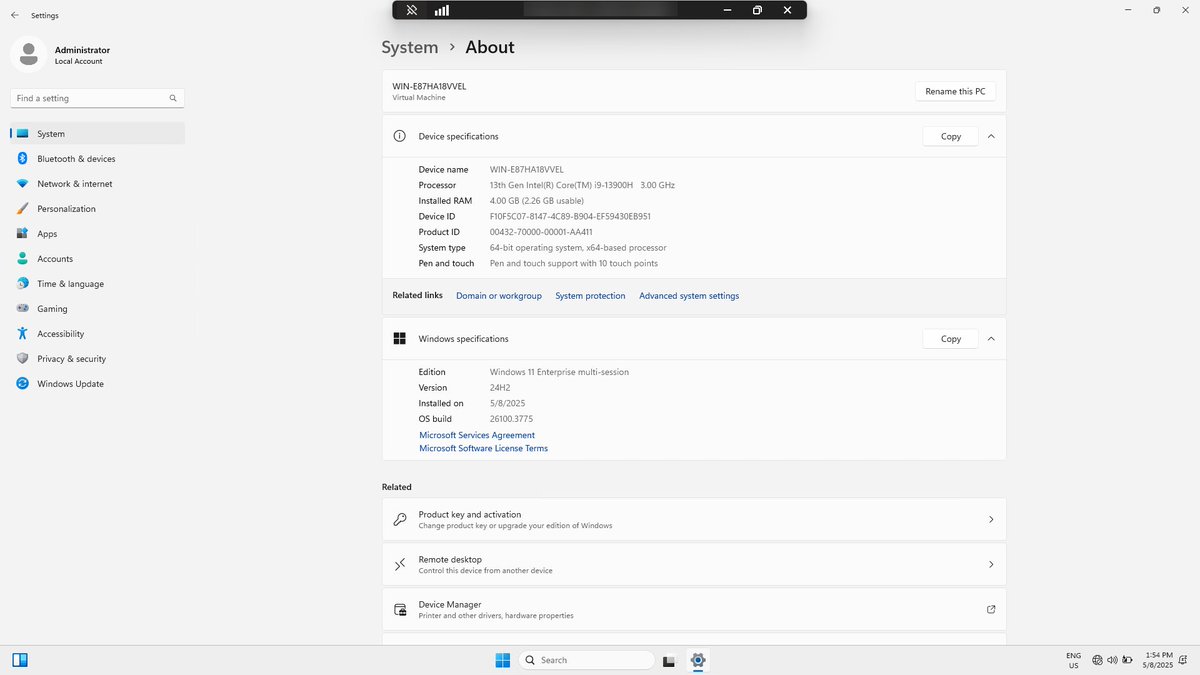The image size is (1200, 675).
Task: Collapse the Windows specifications section
Action: tap(991, 339)
